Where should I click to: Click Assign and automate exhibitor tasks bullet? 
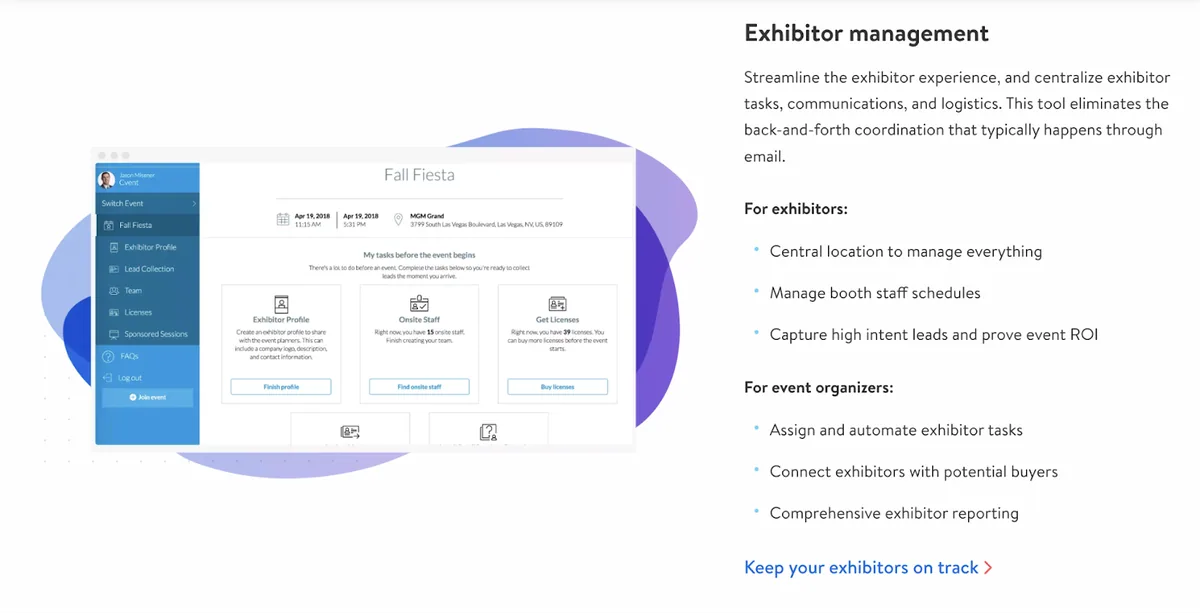pyautogui.click(x=896, y=431)
